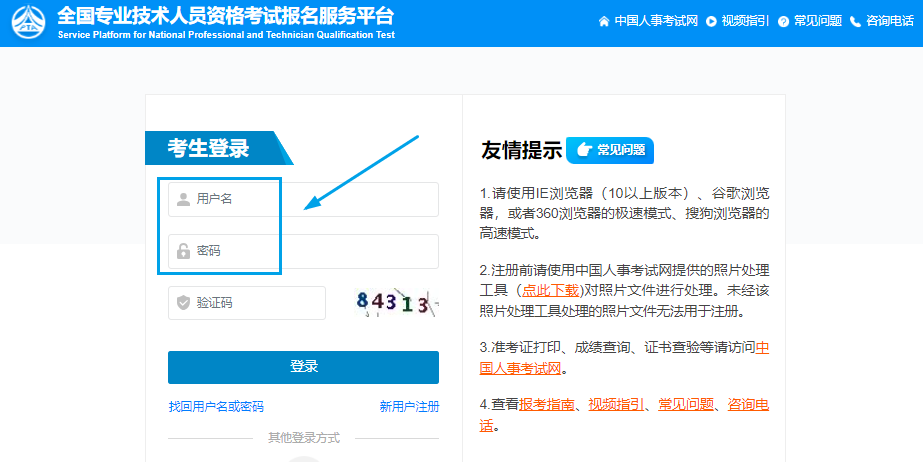Click the blue 常见问题 badge next to 友情提示
The height and width of the screenshot is (462, 923).
coord(610,150)
